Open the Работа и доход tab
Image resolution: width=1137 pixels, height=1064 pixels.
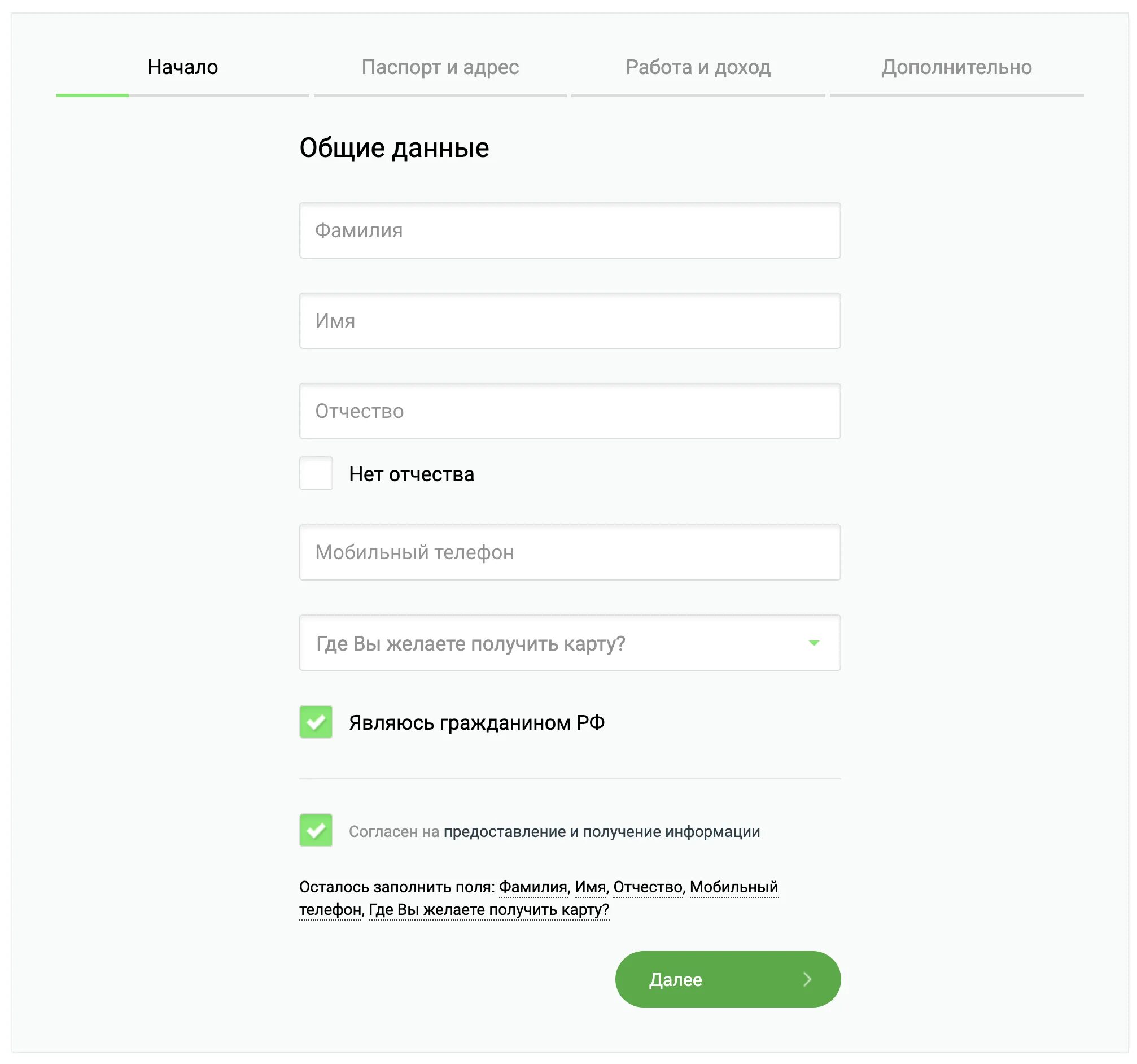(698, 68)
